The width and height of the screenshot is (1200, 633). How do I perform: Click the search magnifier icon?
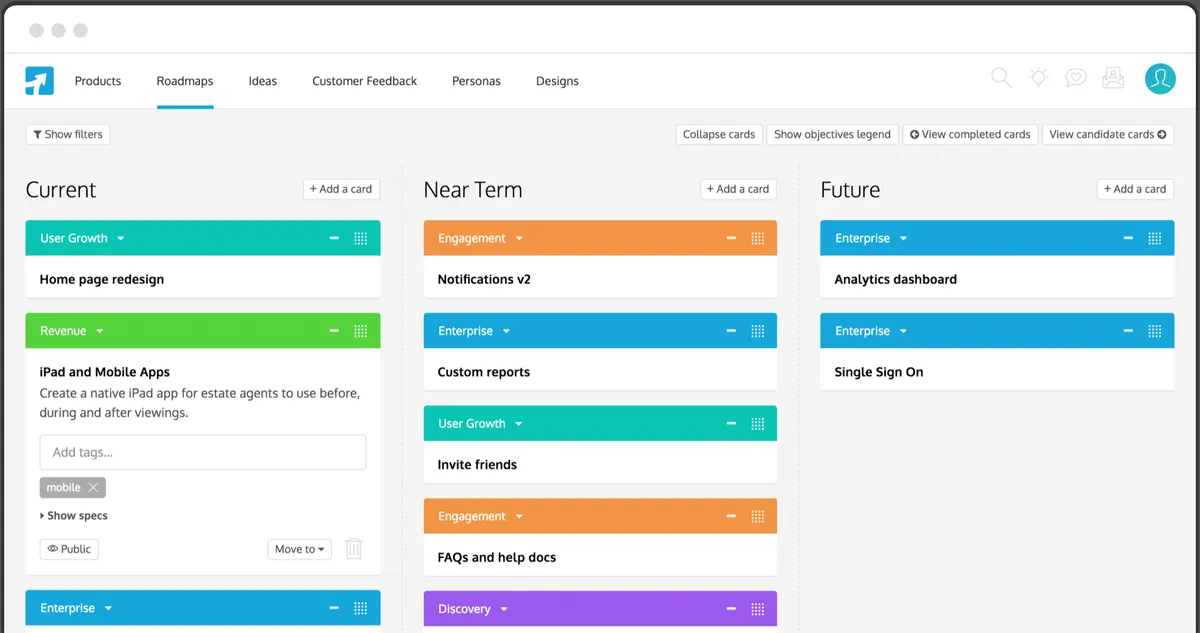[x=1000, y=78]
